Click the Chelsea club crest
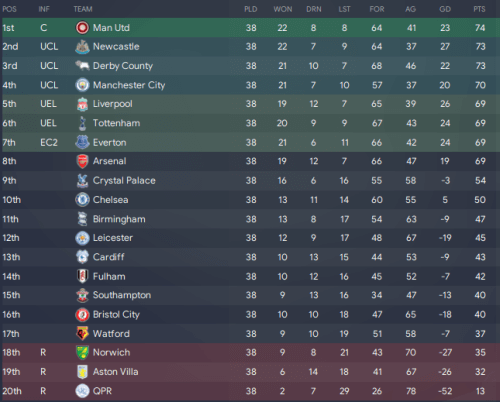This screenshot has width=500, height=402. [x=82, y=200]
